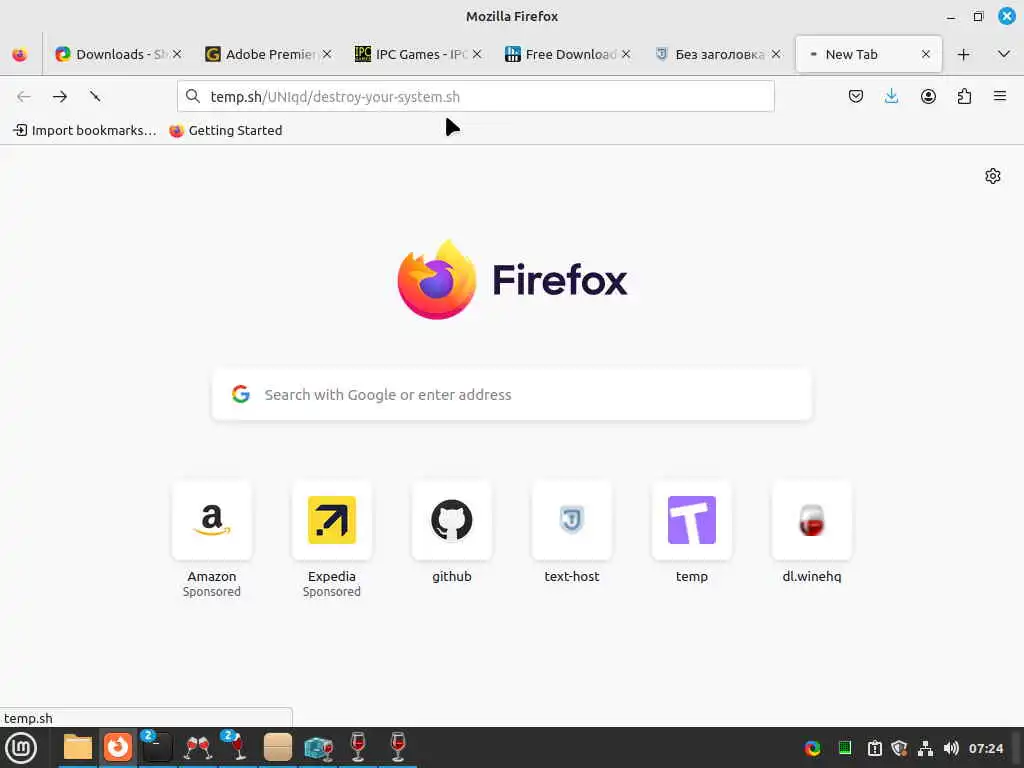Open a new tab with plus button
Image resolution: width=1024 pixels, height=768 pixels.
coord(963,54)
